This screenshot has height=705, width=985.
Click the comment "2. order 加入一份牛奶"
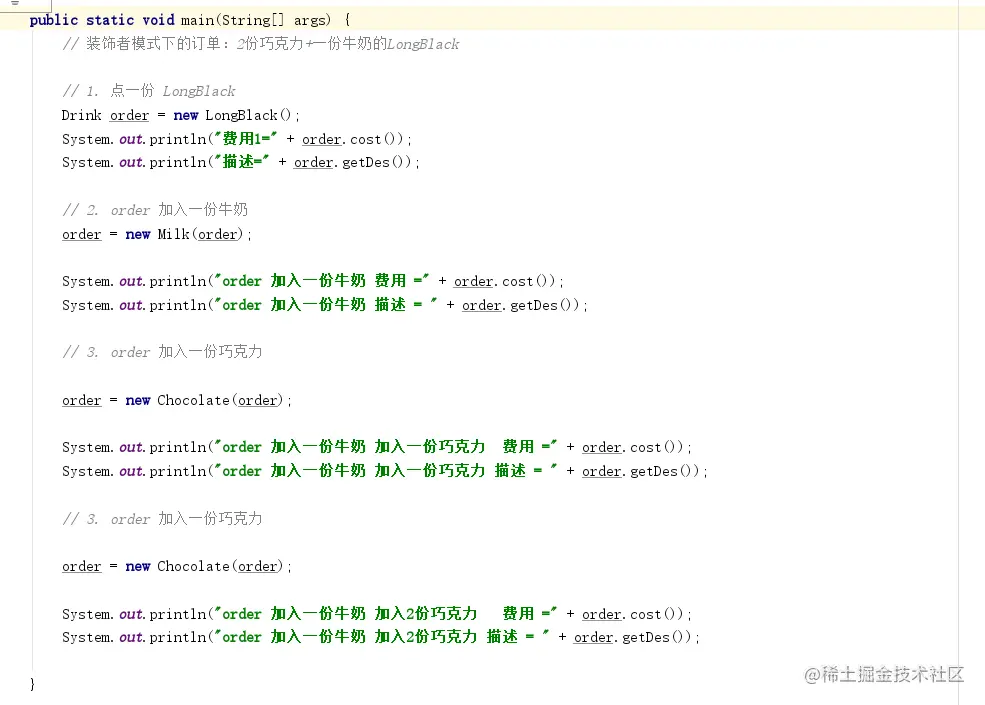155,210
